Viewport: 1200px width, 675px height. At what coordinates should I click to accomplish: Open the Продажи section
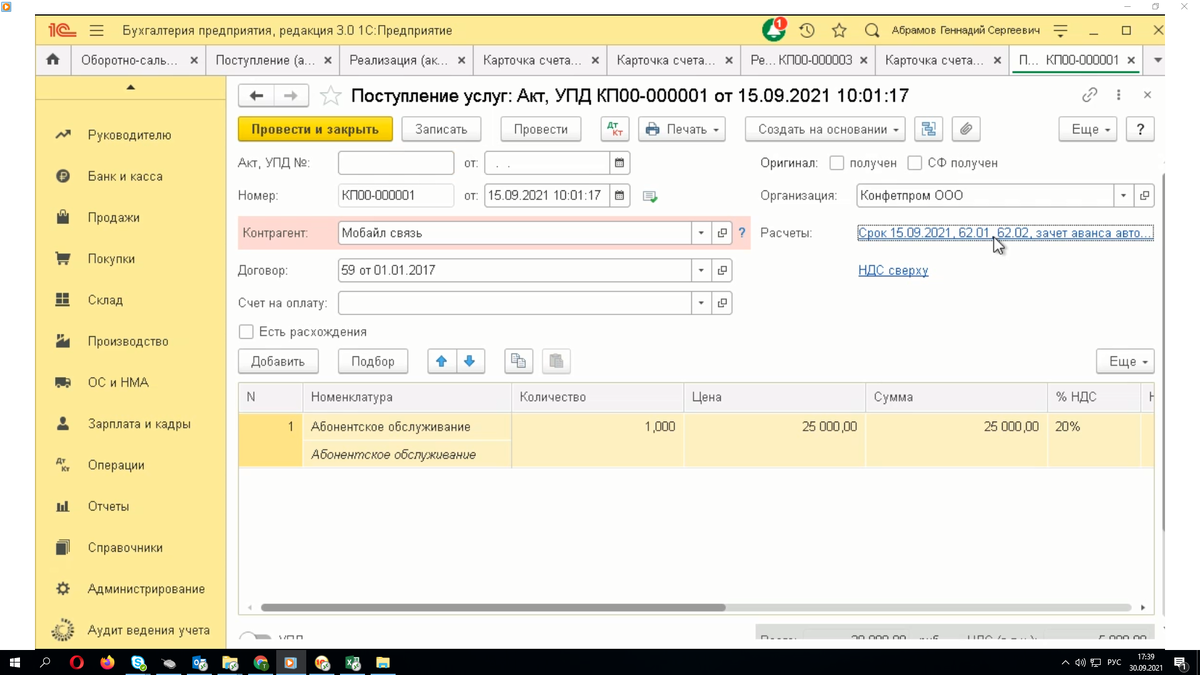tap(114, 217)
